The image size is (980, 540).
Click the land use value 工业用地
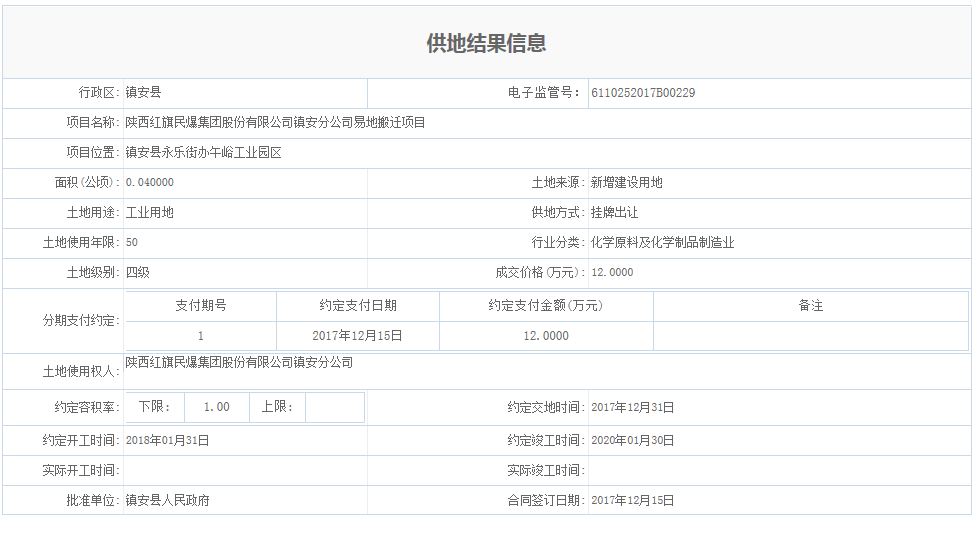coord(149,212)
